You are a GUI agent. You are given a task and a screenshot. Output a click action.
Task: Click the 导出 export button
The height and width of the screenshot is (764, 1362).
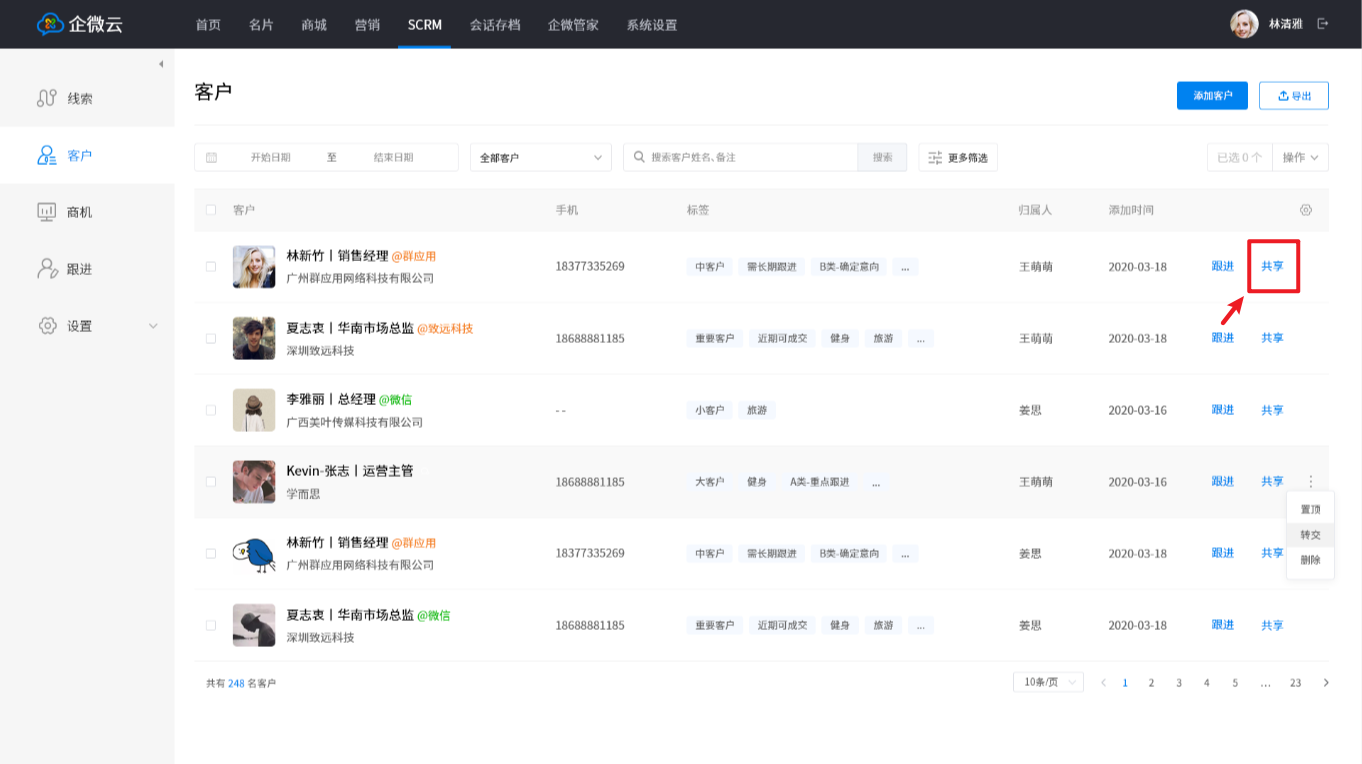click(x=1293, y=96)
